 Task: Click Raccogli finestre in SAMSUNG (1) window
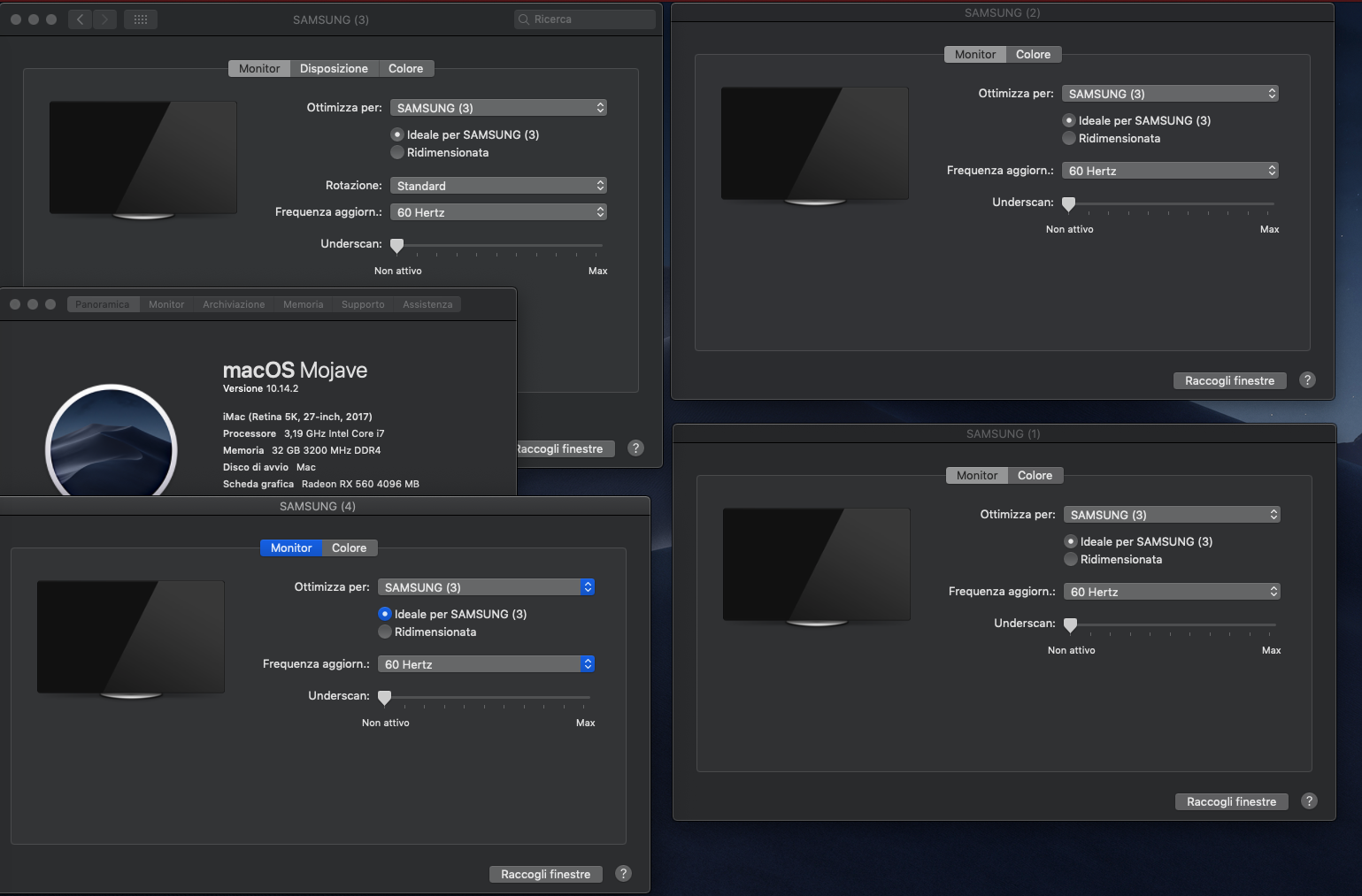click(x=1231, y=801)
